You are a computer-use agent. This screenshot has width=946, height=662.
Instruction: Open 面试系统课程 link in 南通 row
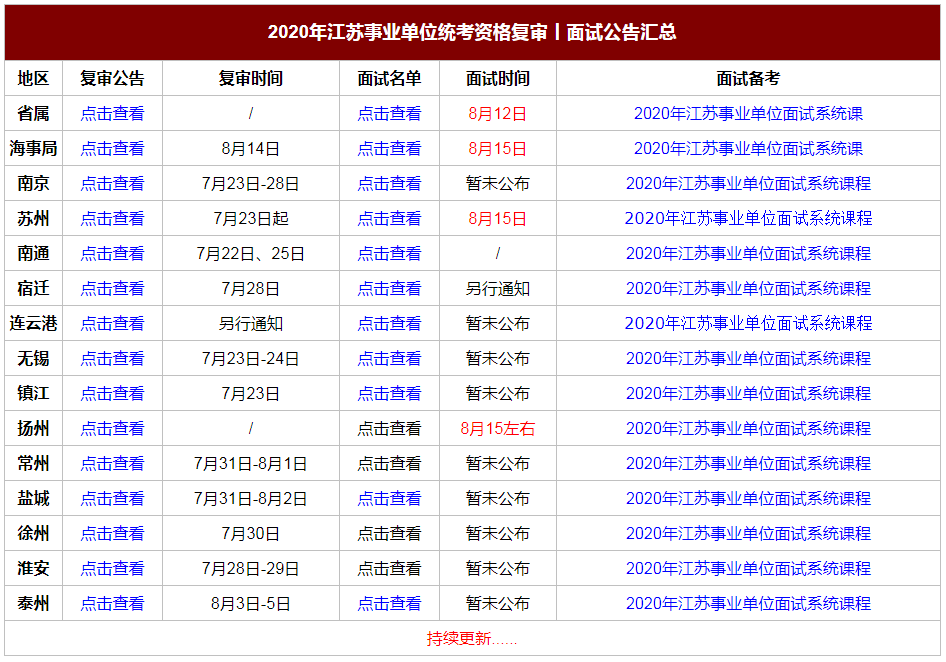748,253
